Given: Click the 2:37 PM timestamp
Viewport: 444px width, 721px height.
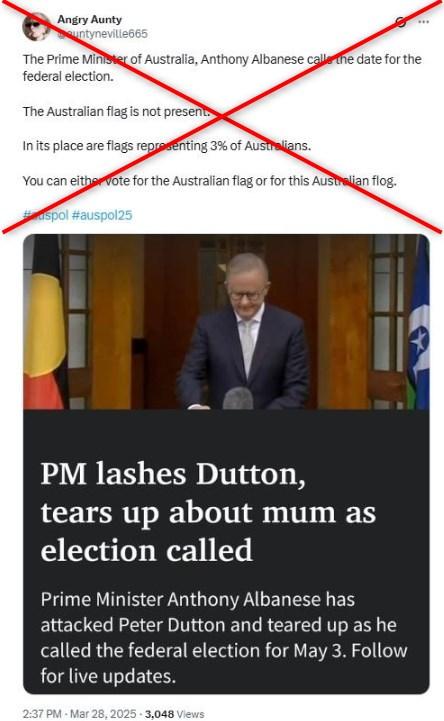Looking at the screenshot, I should [x=42, y=714].
